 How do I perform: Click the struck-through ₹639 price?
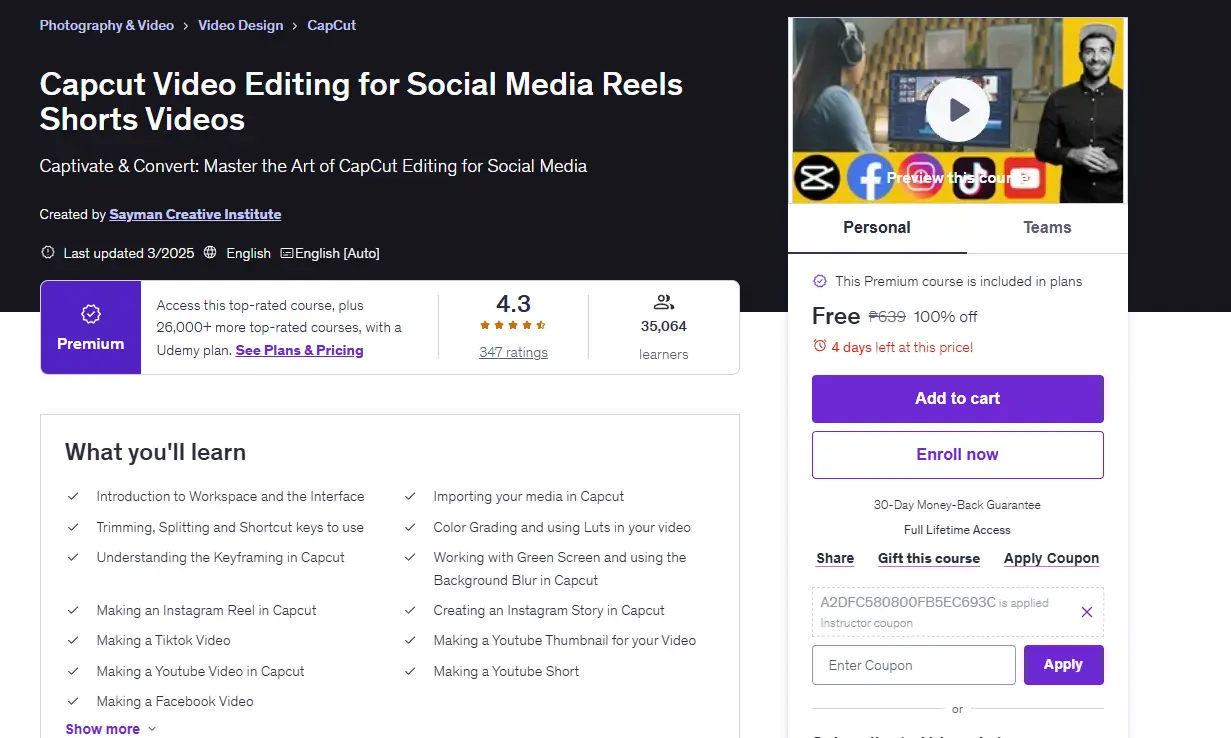(886, 316)
